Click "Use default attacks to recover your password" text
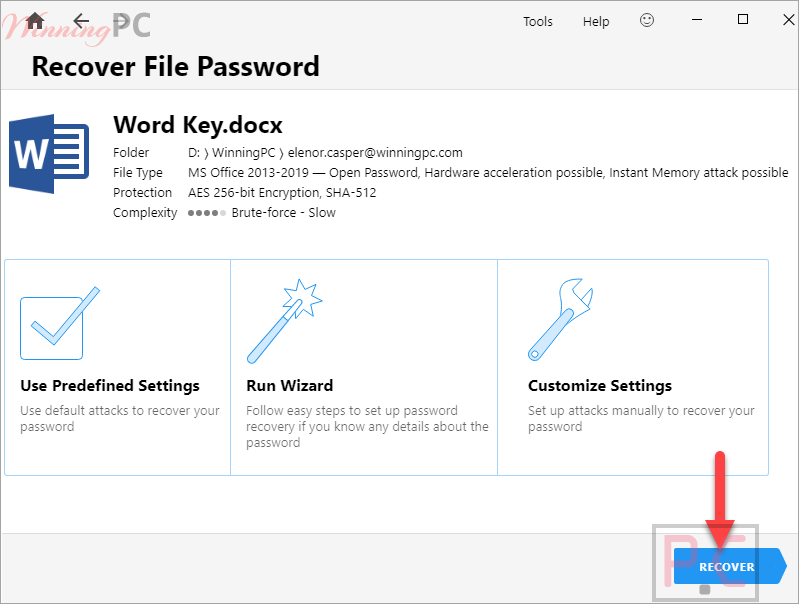 (120, 418)
